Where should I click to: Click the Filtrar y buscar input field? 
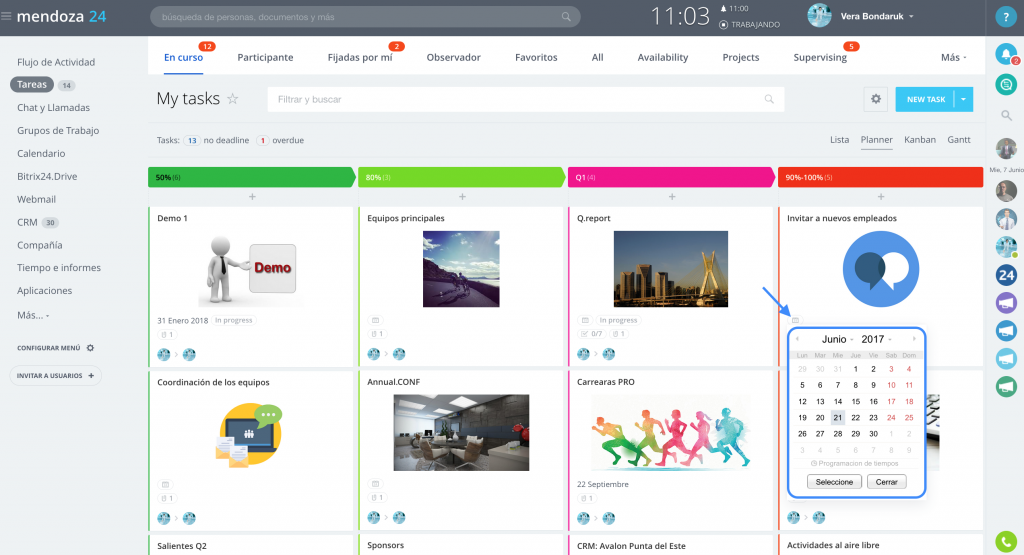[526, 99]
